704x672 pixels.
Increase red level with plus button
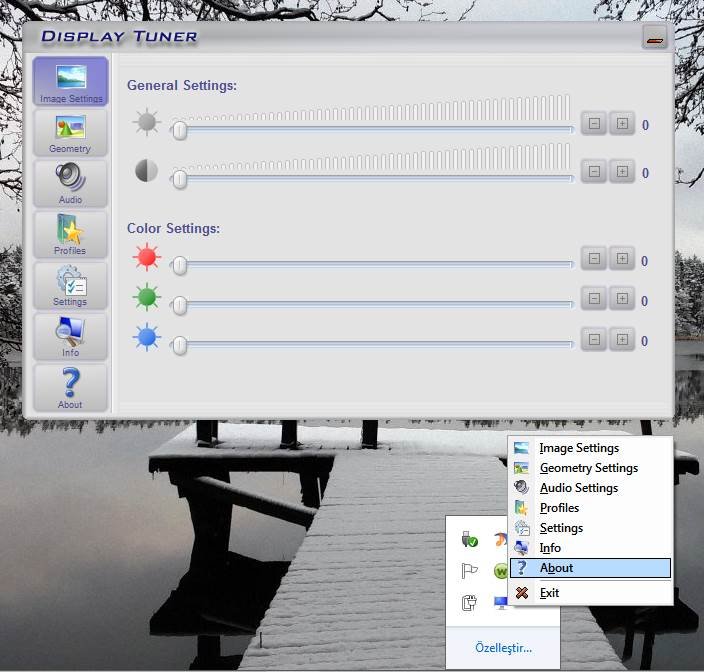(x=622, y=258)
